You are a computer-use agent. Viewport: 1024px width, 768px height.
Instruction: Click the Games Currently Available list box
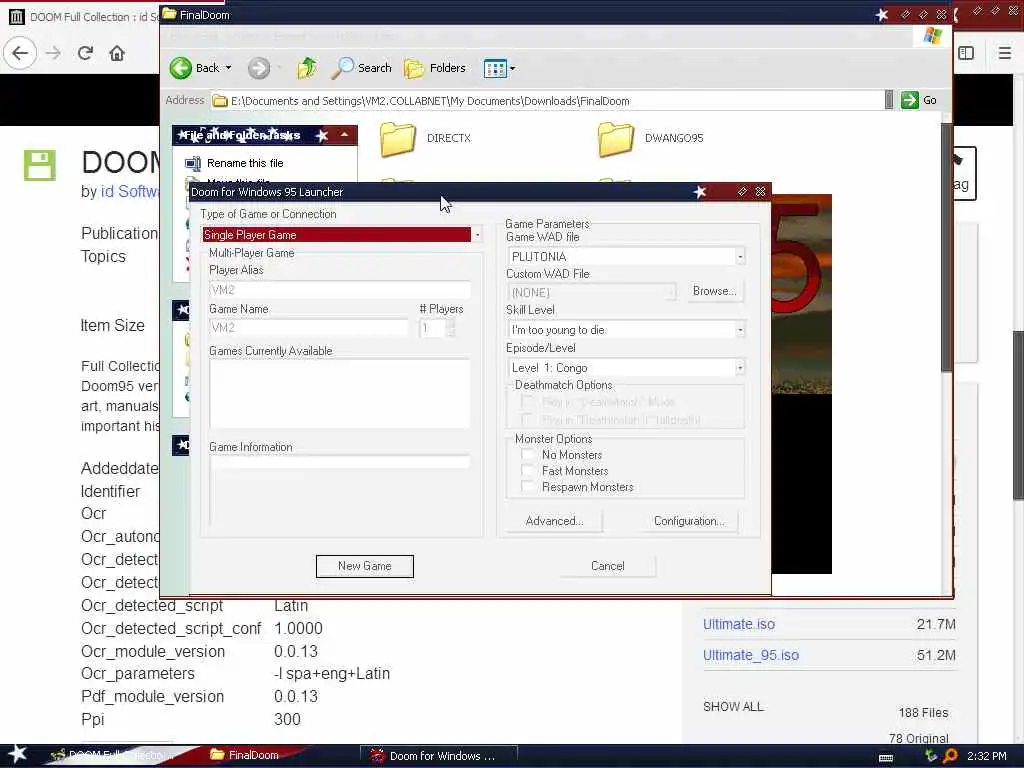pyautogui.click(x=340, y=393)
